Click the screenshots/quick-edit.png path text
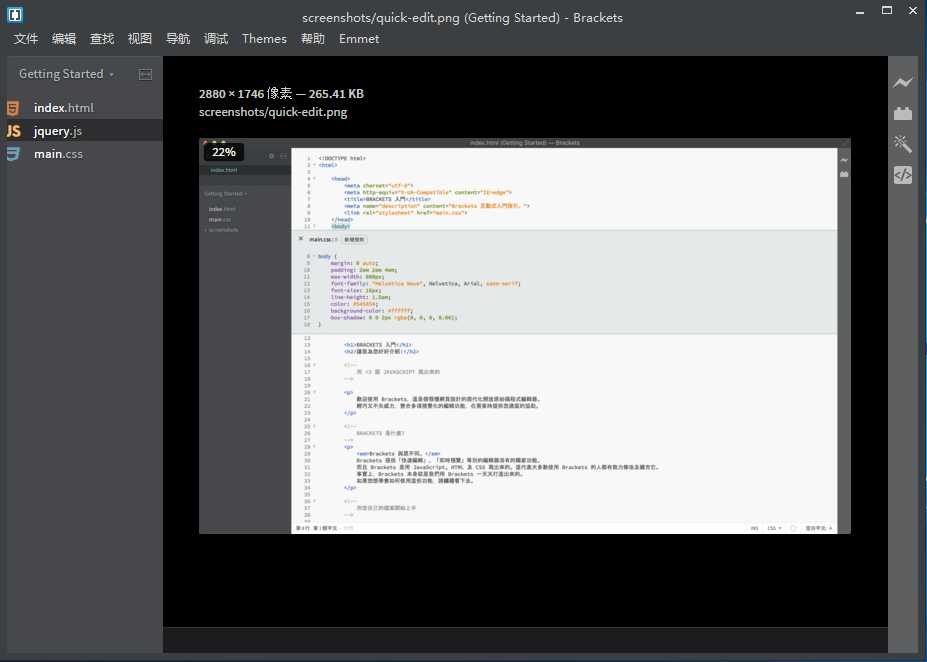Viewport: 927px width, 662px height. (x=273, y=112)
